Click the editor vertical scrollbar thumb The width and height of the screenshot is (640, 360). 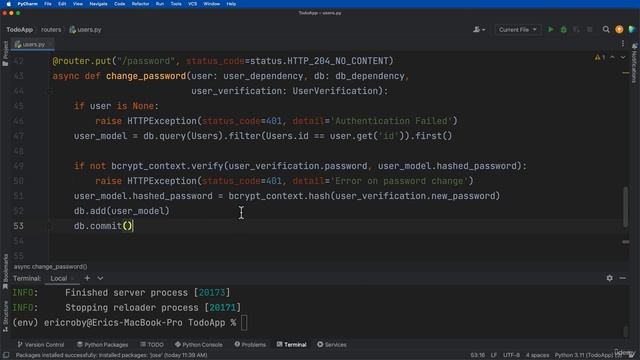click(x=625, y=207)
